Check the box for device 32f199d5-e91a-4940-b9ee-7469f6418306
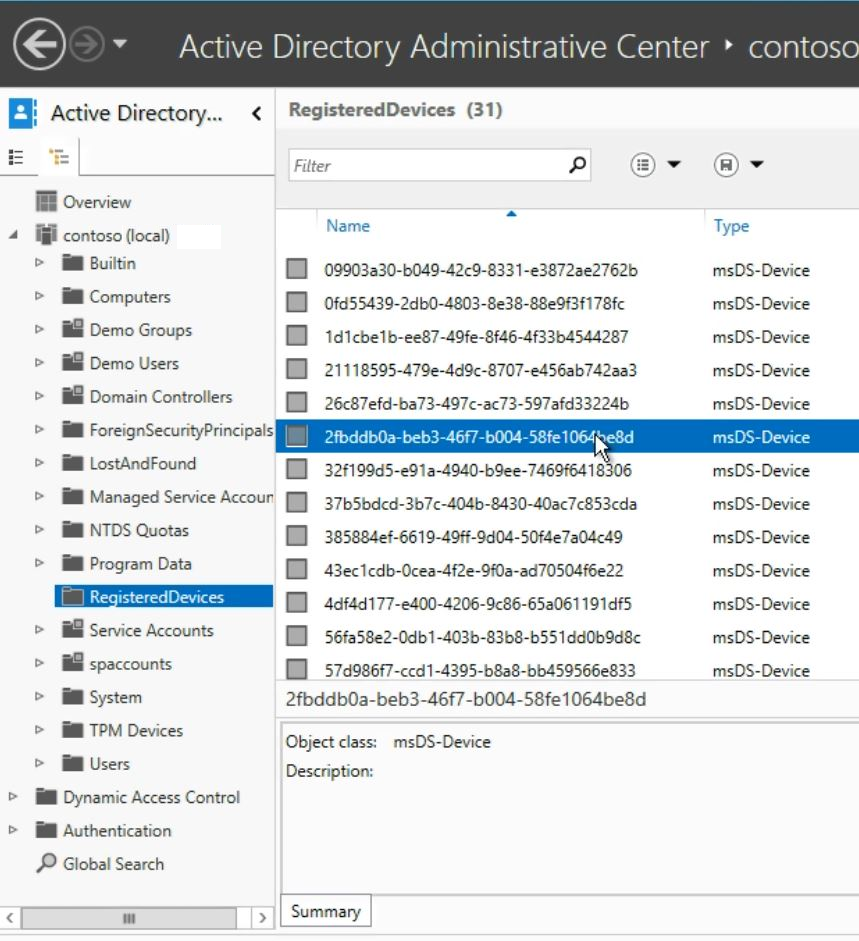859x941 pixels. click(297, 469)
